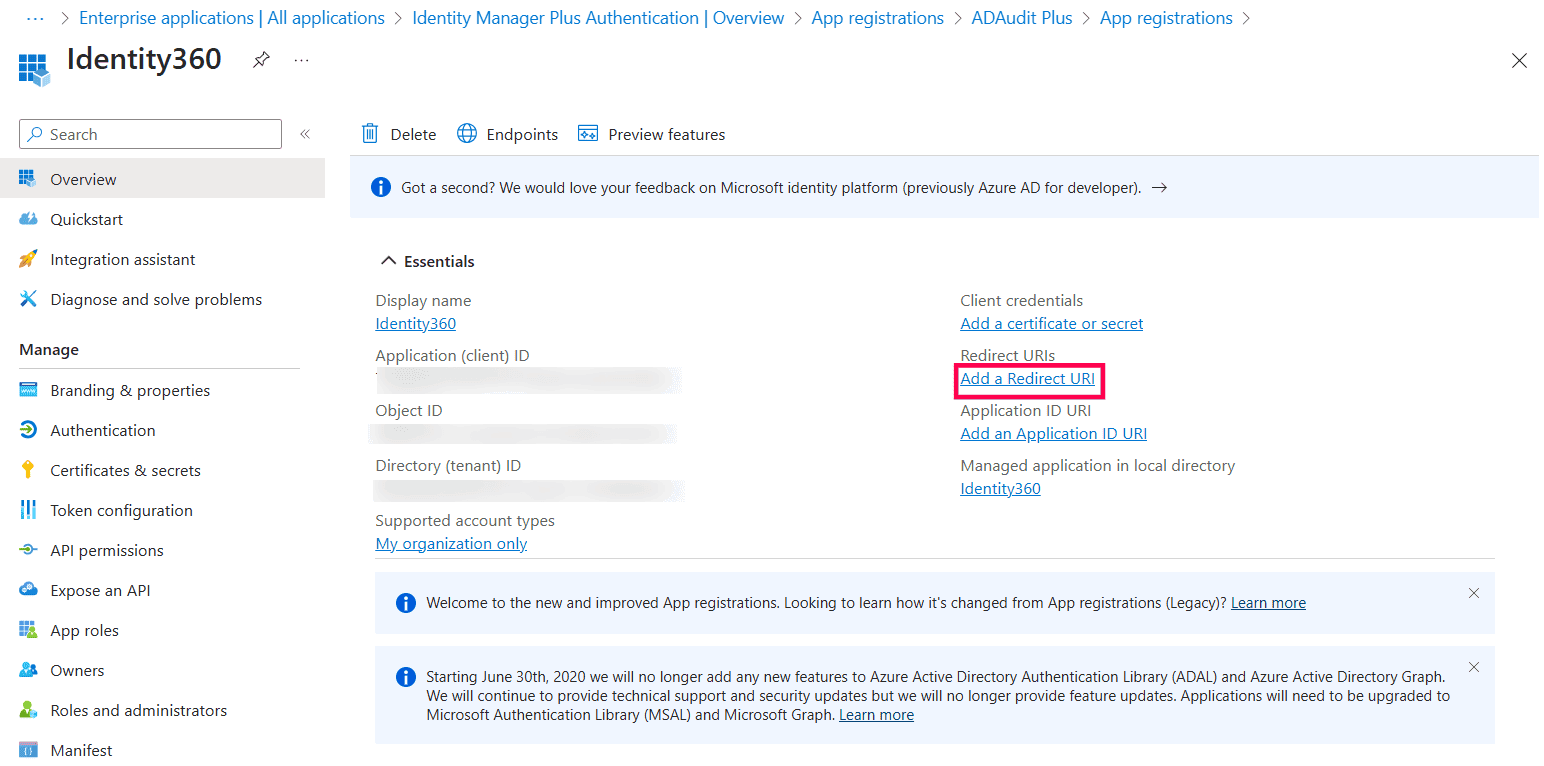
Task: Collapse the Essentials section
Action: [427, 261]
